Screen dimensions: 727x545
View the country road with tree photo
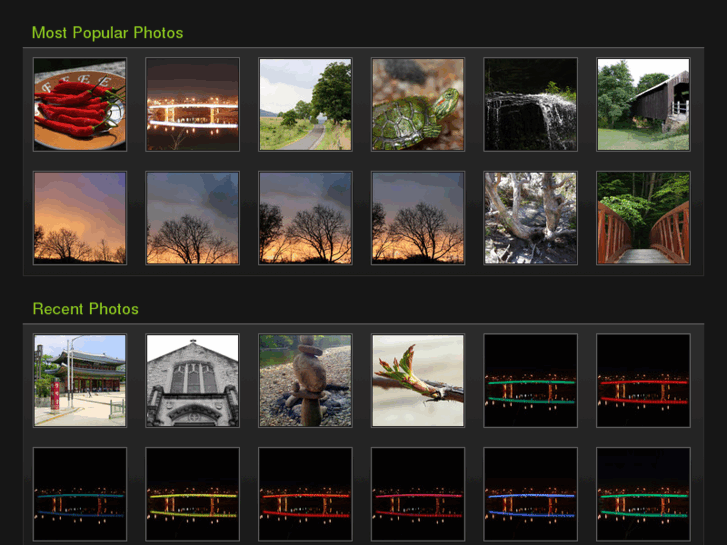pyautogui.click(x=305, y=104)
